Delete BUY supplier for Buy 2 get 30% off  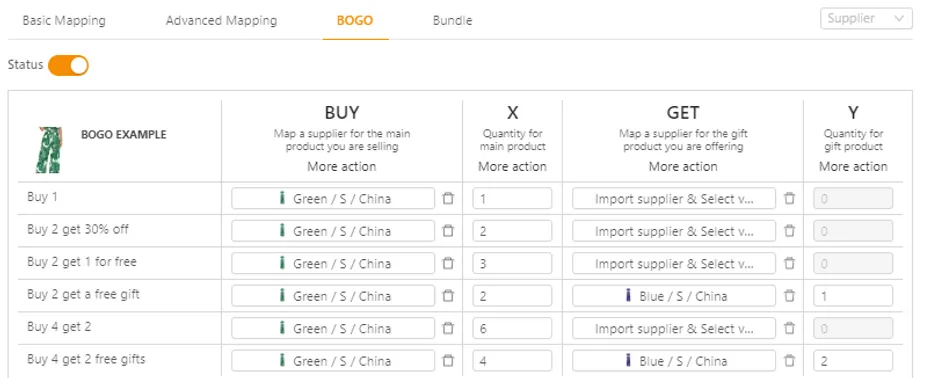(x=448, y=231)
